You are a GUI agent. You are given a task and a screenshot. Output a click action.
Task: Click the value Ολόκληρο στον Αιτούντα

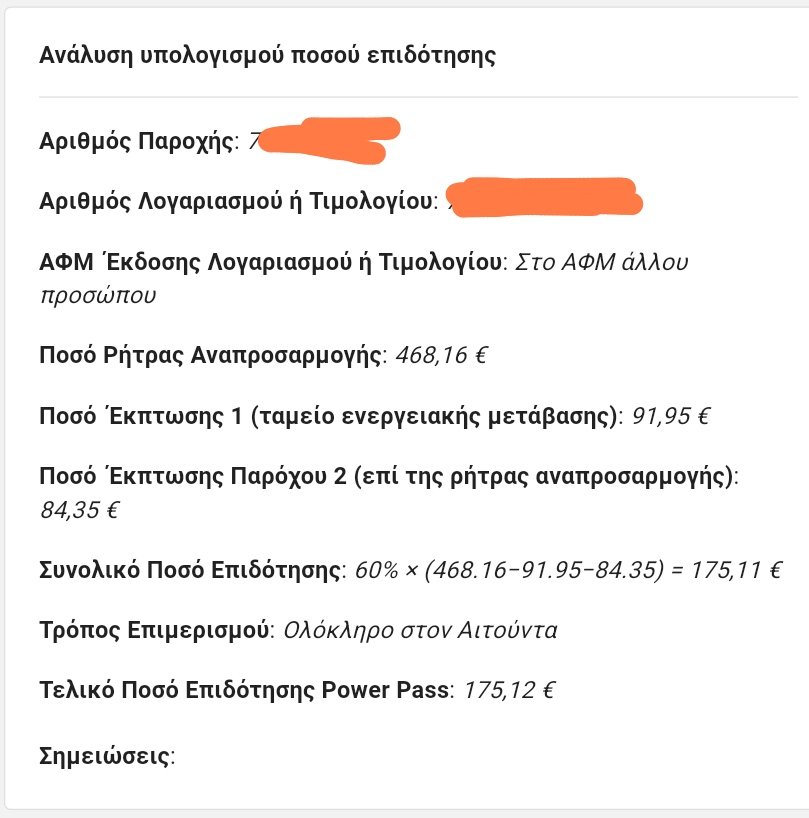pyautogui.click(x=420, y=630)
